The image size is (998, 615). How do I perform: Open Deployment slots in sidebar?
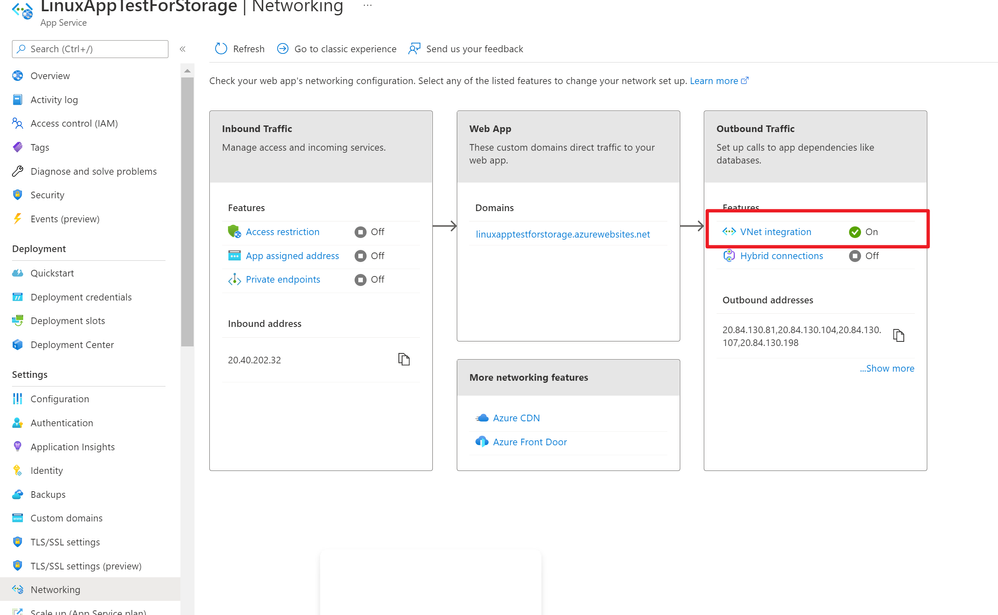(67, 321)
